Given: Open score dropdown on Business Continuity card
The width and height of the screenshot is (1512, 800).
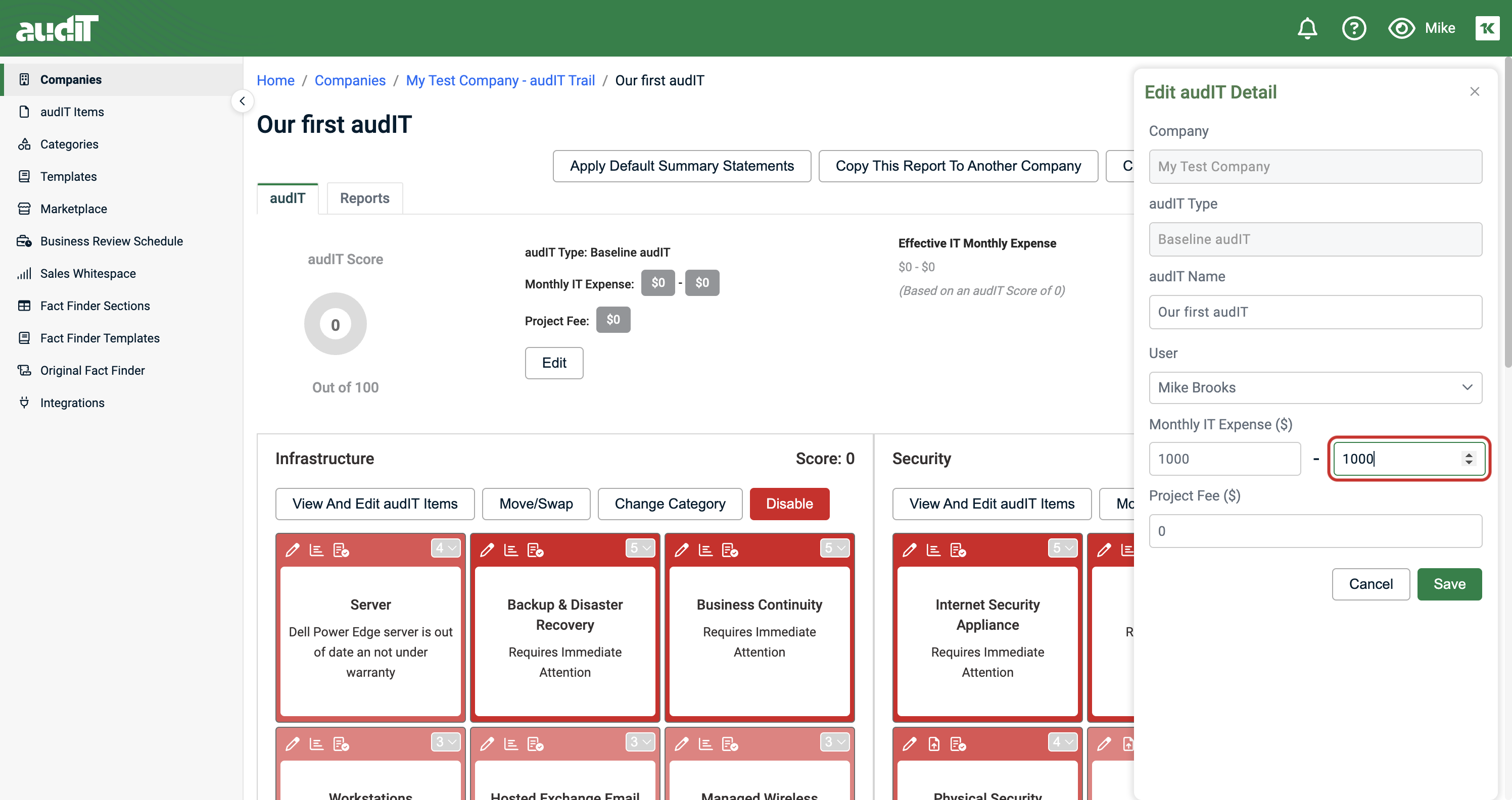Looking at the screenshot, I should point(835,548).
